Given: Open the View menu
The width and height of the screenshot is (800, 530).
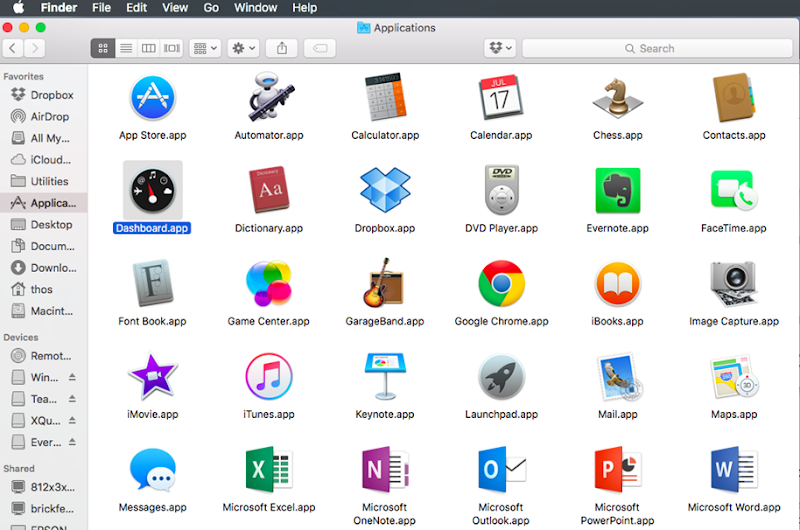Looking at the screenshot, I should [175, 8].
